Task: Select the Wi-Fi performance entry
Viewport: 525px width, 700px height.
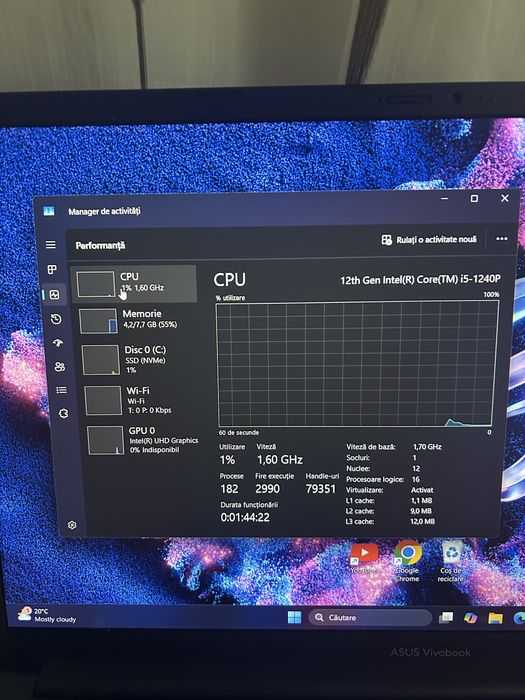Action: pyautogui.click(x=143, y=400)
